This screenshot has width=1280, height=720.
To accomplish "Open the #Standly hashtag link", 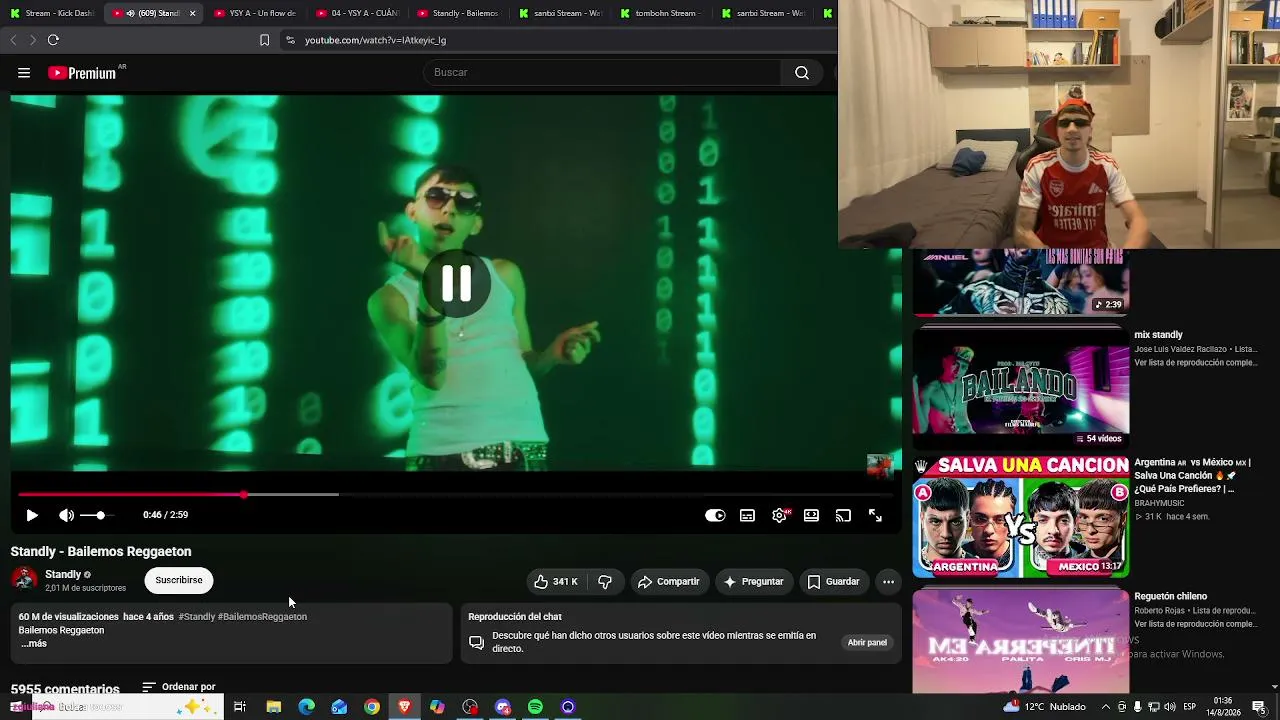I will coord(197,617).
